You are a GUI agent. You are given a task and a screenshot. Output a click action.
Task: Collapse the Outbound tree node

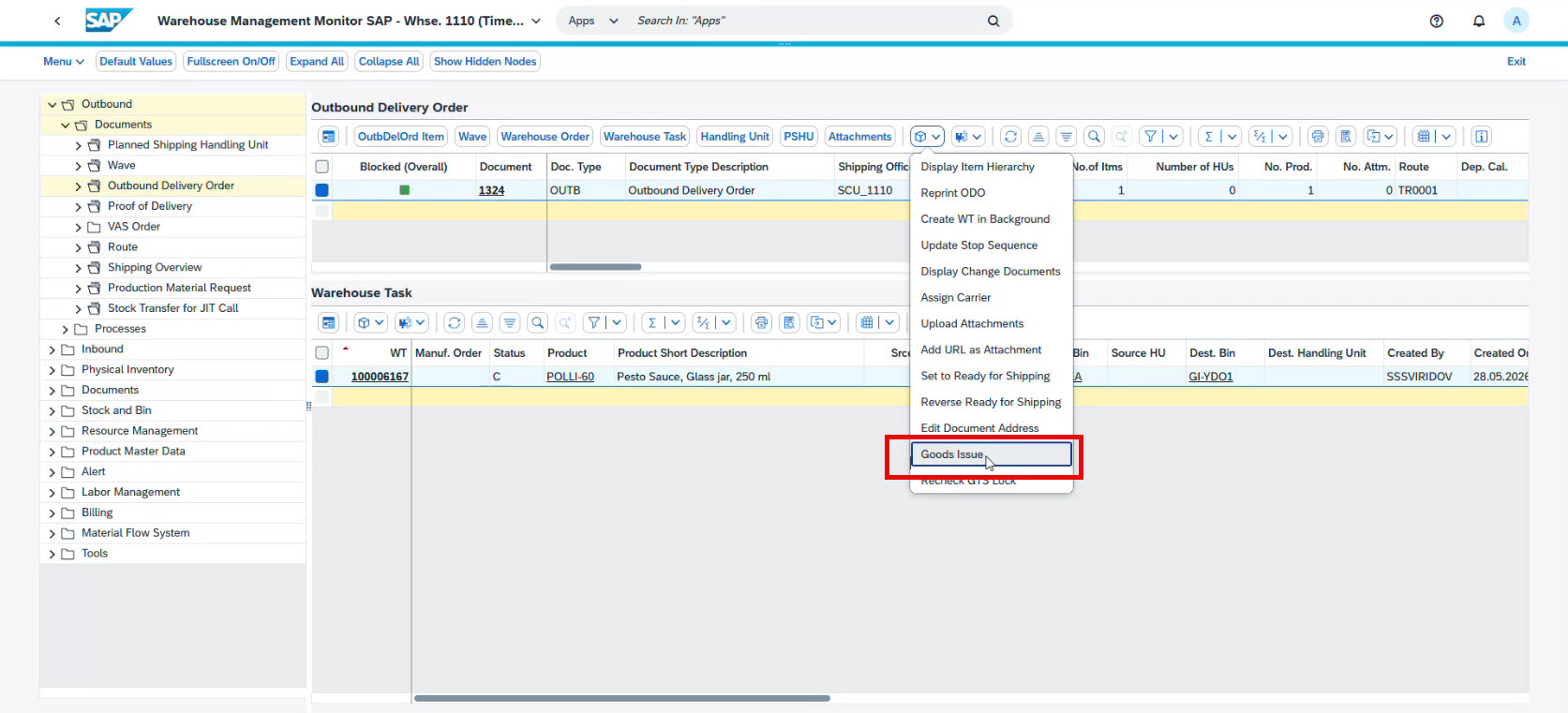[x=52, y=104]
